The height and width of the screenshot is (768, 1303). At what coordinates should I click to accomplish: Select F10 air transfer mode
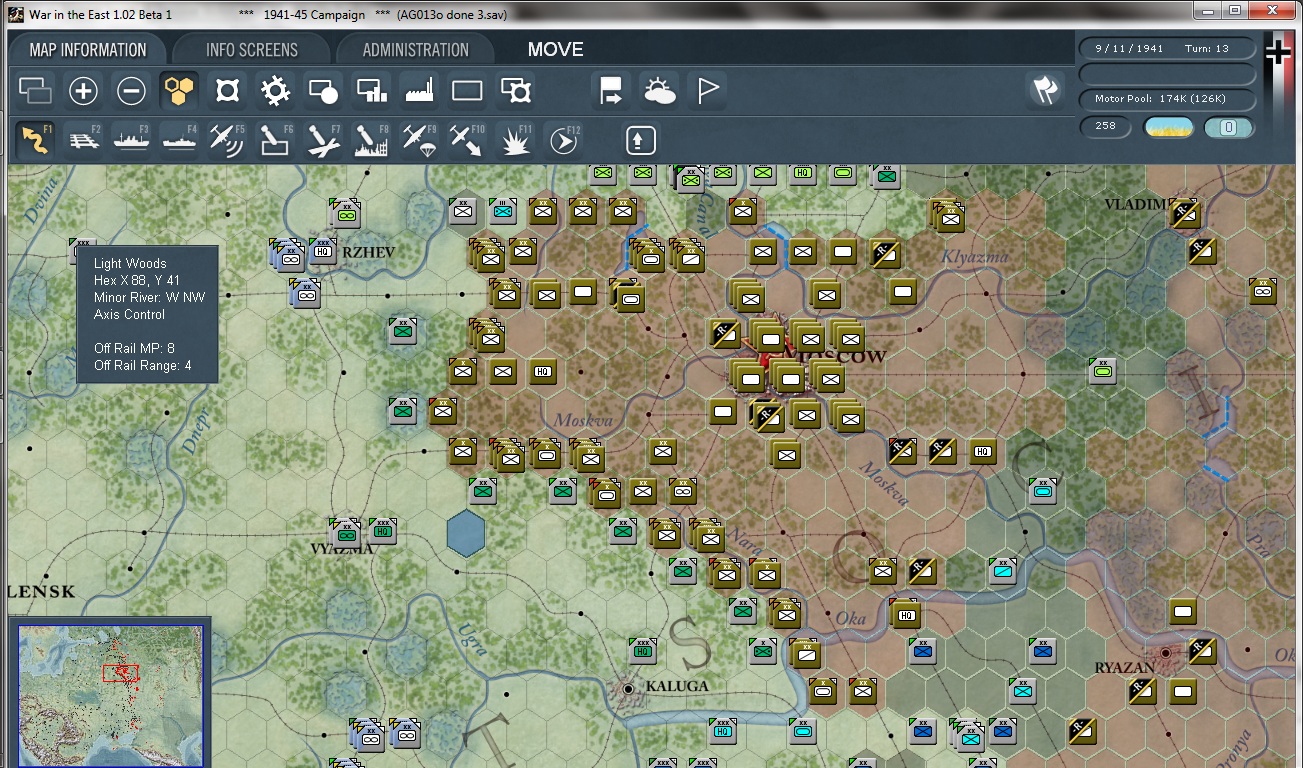point(468,140)
